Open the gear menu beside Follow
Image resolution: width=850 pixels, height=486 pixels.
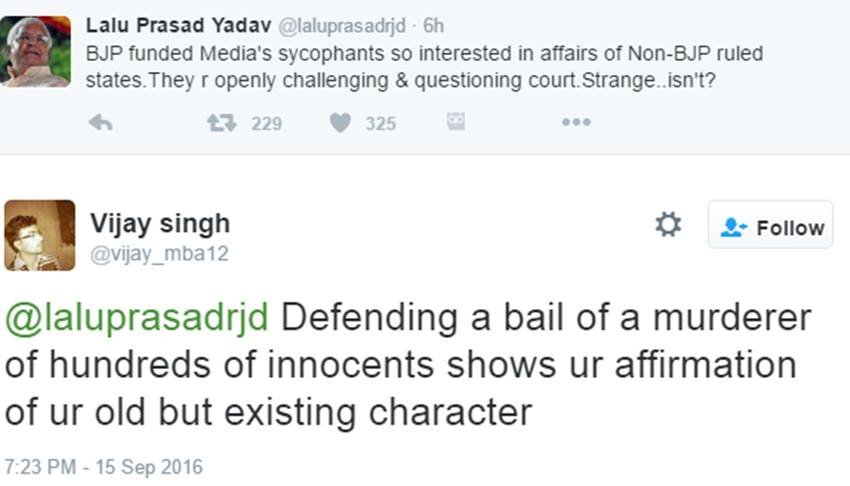[667, 225]
